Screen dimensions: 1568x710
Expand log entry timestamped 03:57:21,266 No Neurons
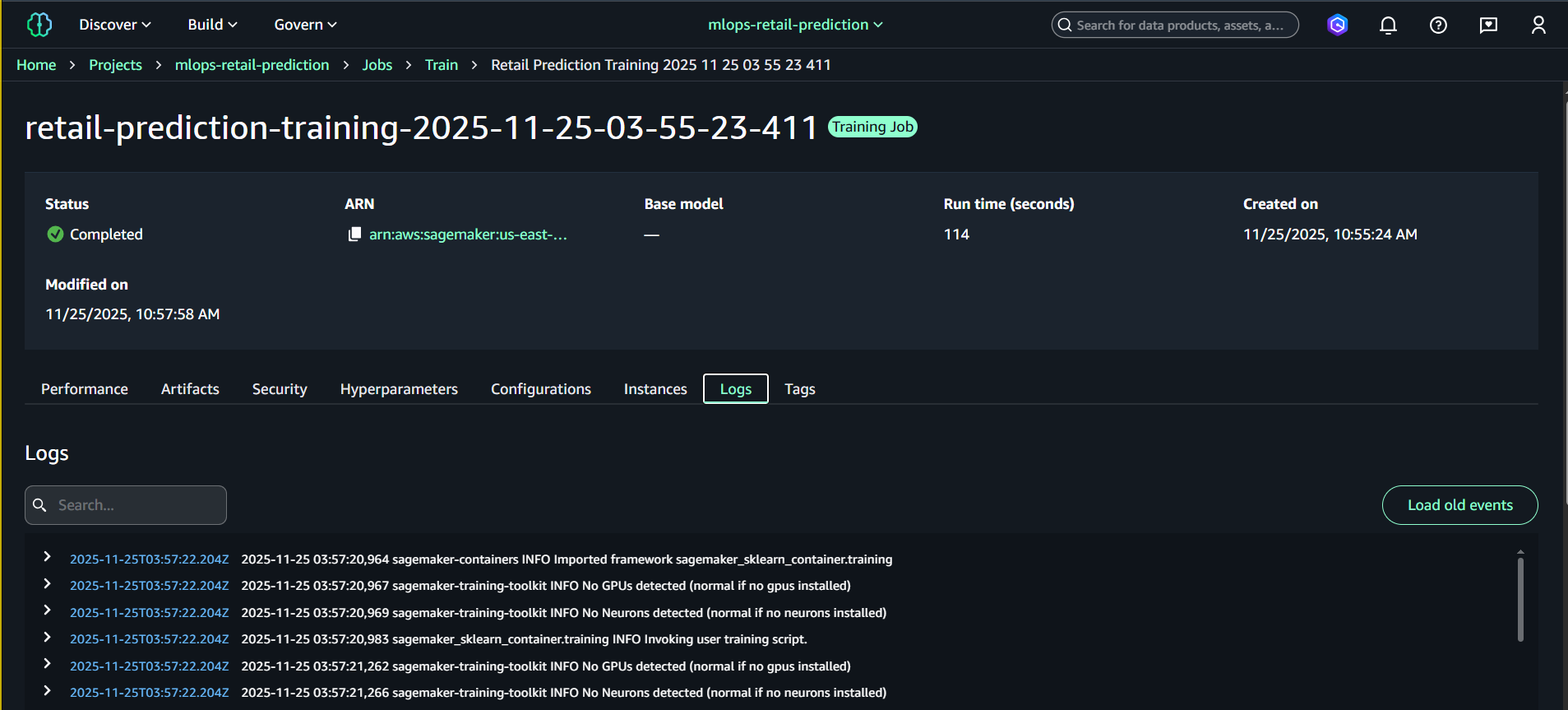tap(47, 690)
